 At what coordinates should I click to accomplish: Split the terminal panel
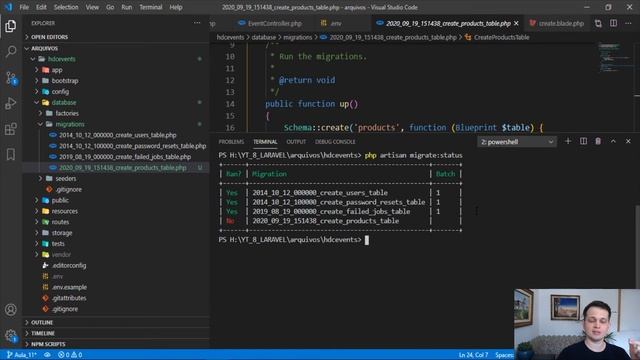[x=583, y=141]
